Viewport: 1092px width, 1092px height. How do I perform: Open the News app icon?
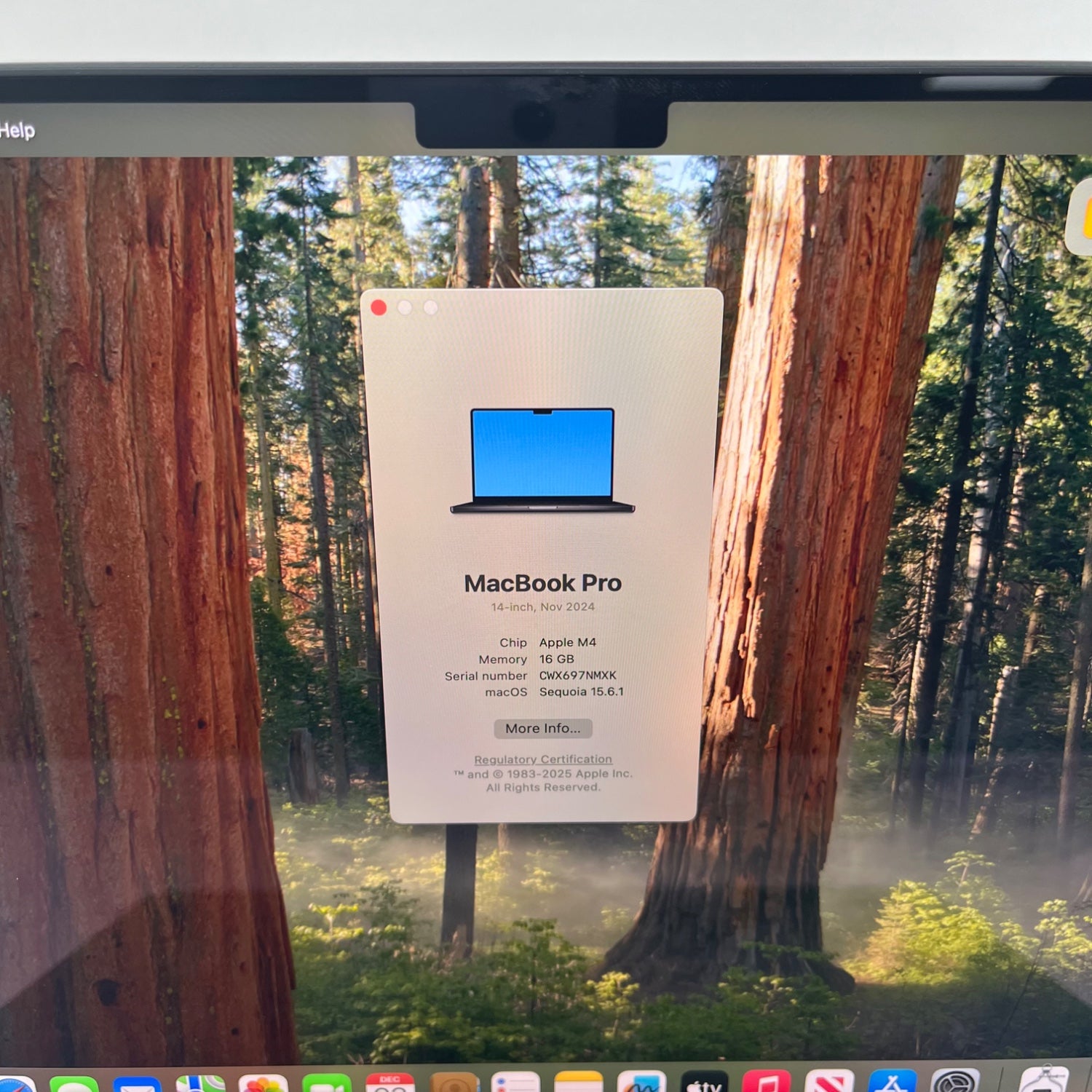[x=829, y=1083]
